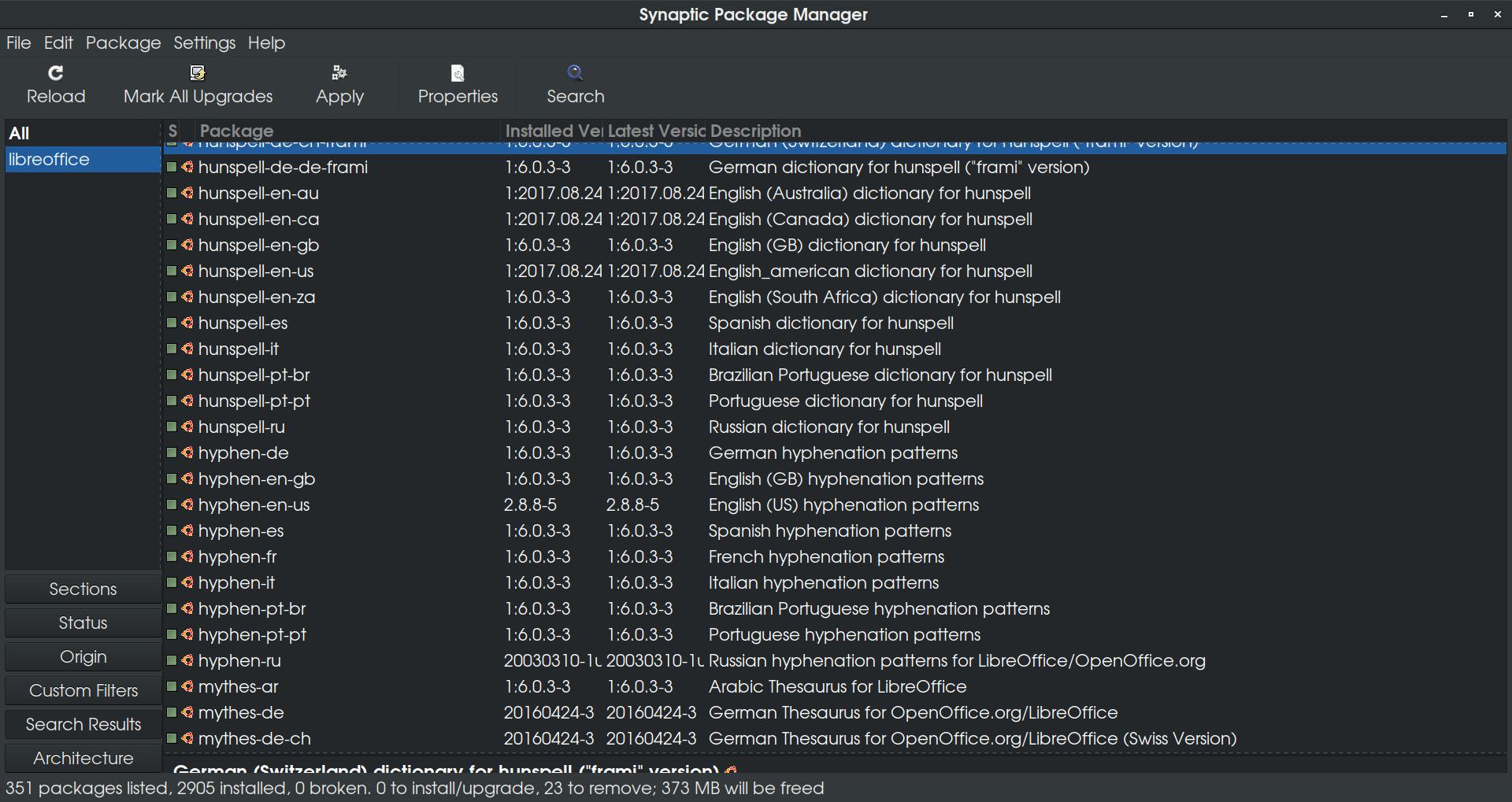Screen dimensions: 1512x802
Task: Select the All entry in filter list
Action: (83, 133)
